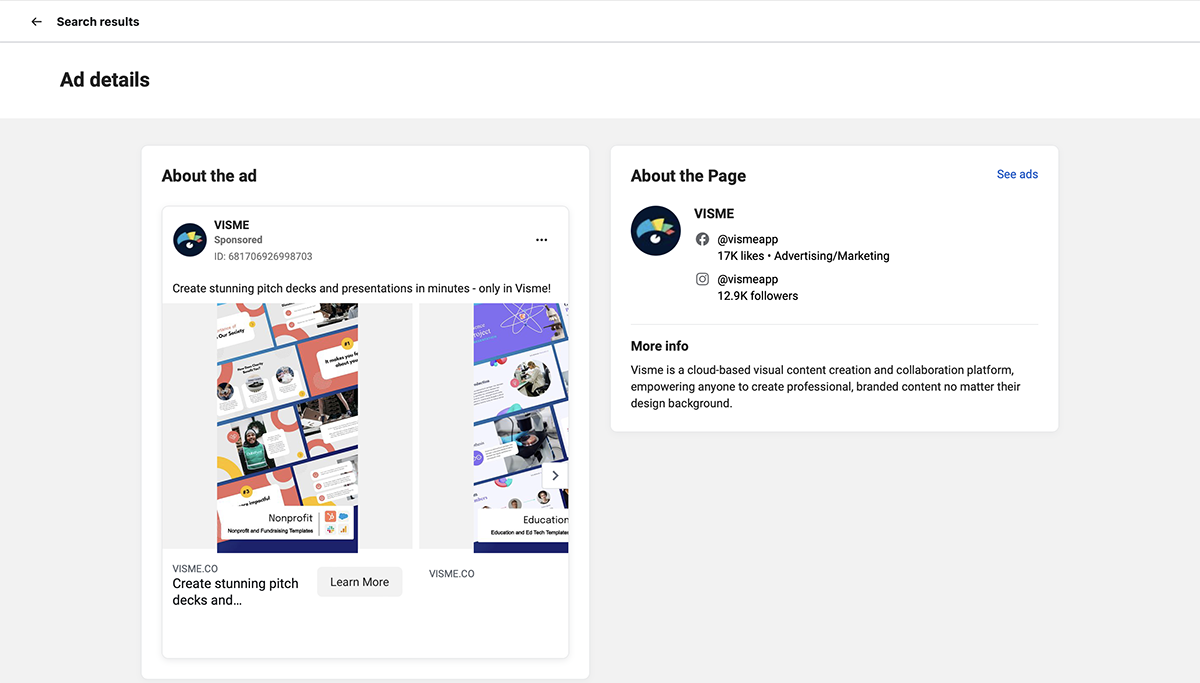Screen dimensions: 1200x683
Task: Click the VISME logo in the ad header
Action: coord(190,240)
